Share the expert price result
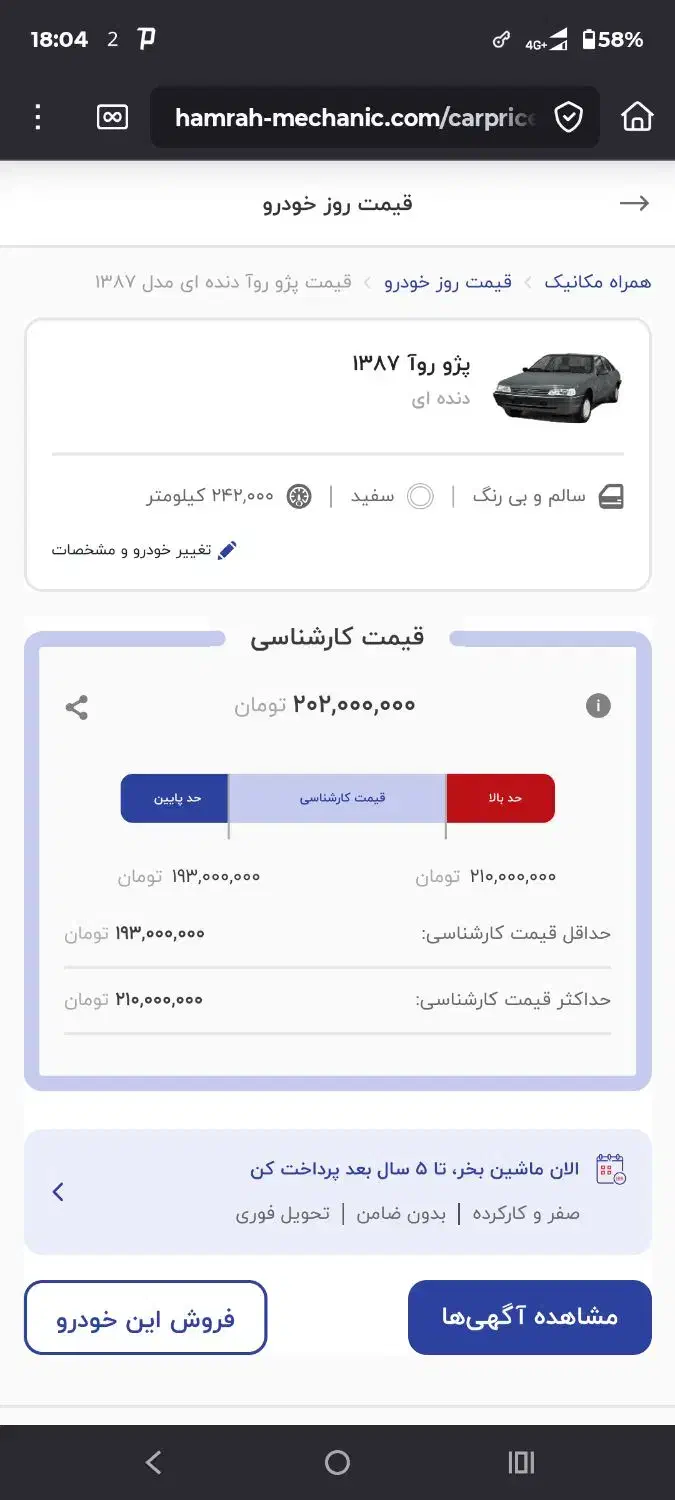The width and height of the screenshot is (675, 1500). point(77,708)
